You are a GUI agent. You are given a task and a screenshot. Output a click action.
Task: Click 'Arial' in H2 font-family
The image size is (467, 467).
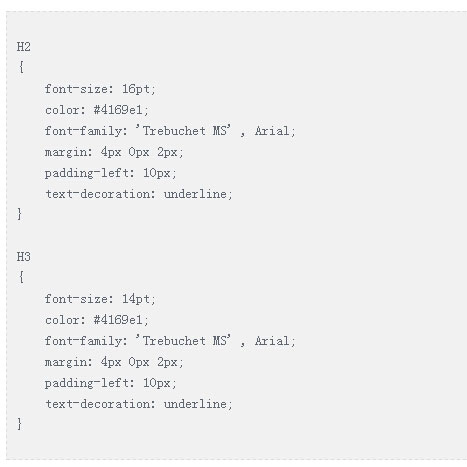click(272, 131)
